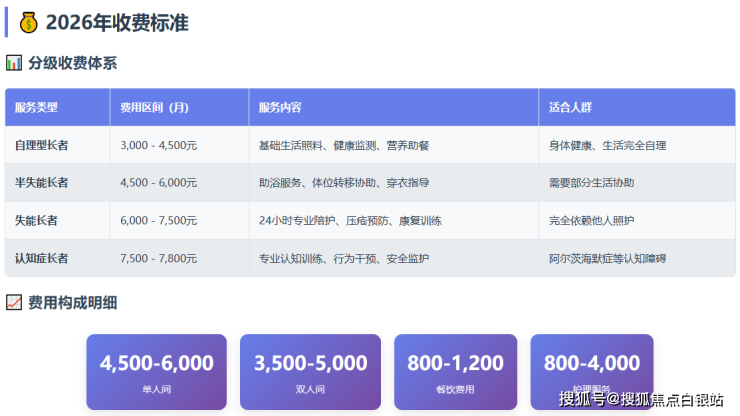Click the 适合人群 column header
This screenshot has width=740, height=416.
click(x=570, y=107)
